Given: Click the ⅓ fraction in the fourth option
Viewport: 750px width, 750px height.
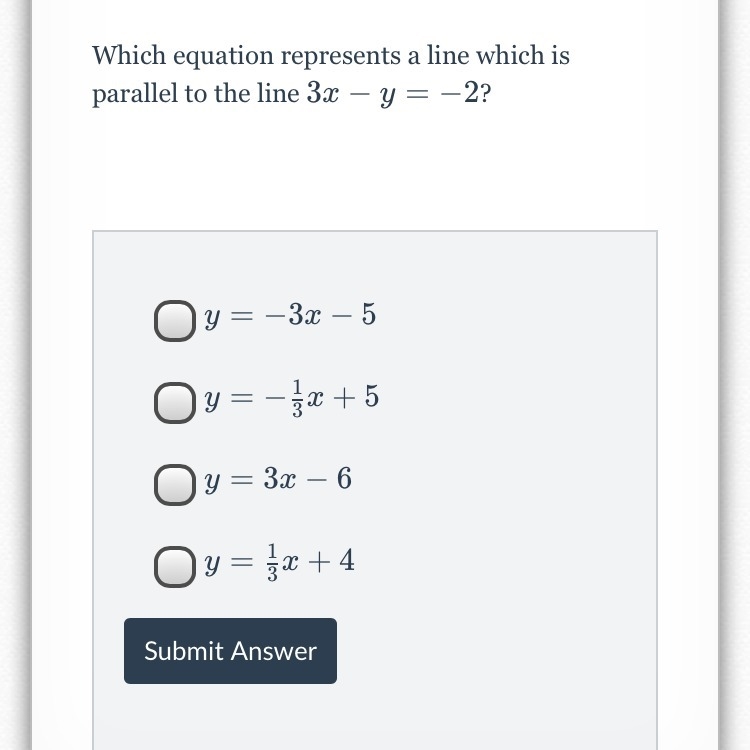Looking at the screenshot, I should pos(272,562).
